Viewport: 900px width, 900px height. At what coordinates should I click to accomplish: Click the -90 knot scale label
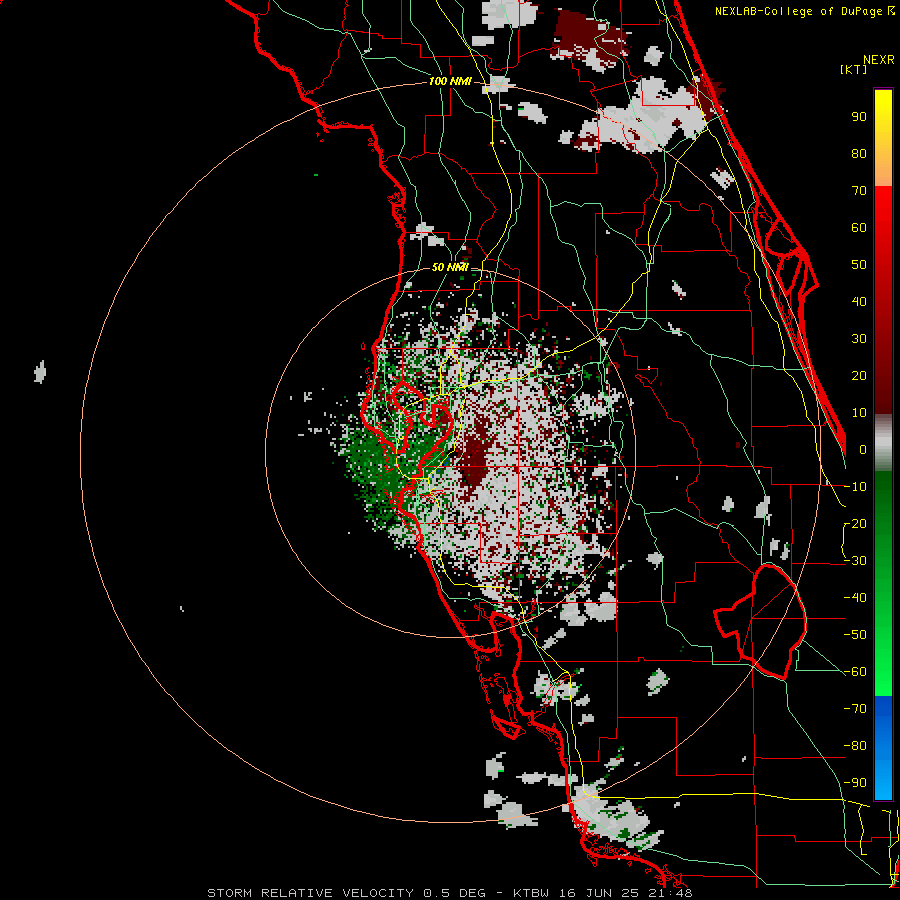[x=855, y=782]
